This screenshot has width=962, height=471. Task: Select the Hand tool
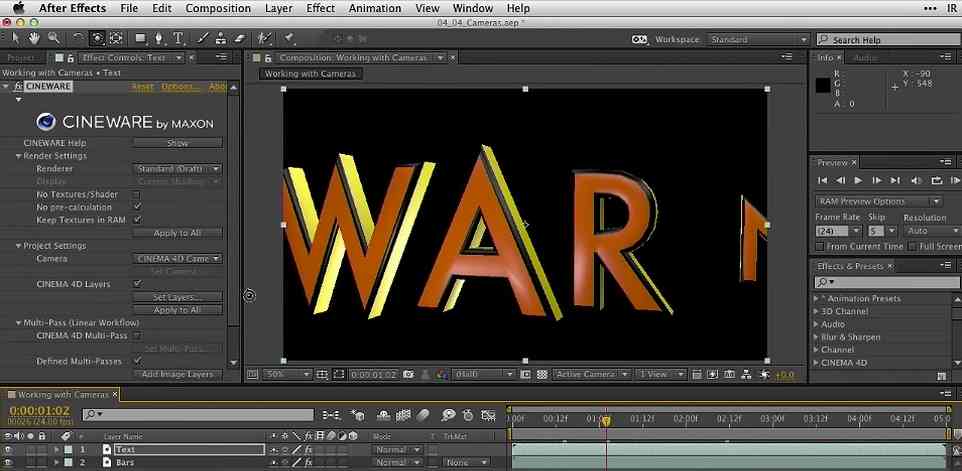[34, 39]
